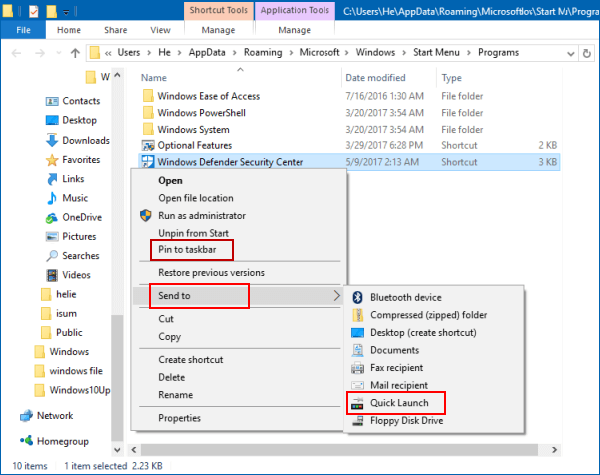Select Properties in the context menu

[x=179, y=418]
